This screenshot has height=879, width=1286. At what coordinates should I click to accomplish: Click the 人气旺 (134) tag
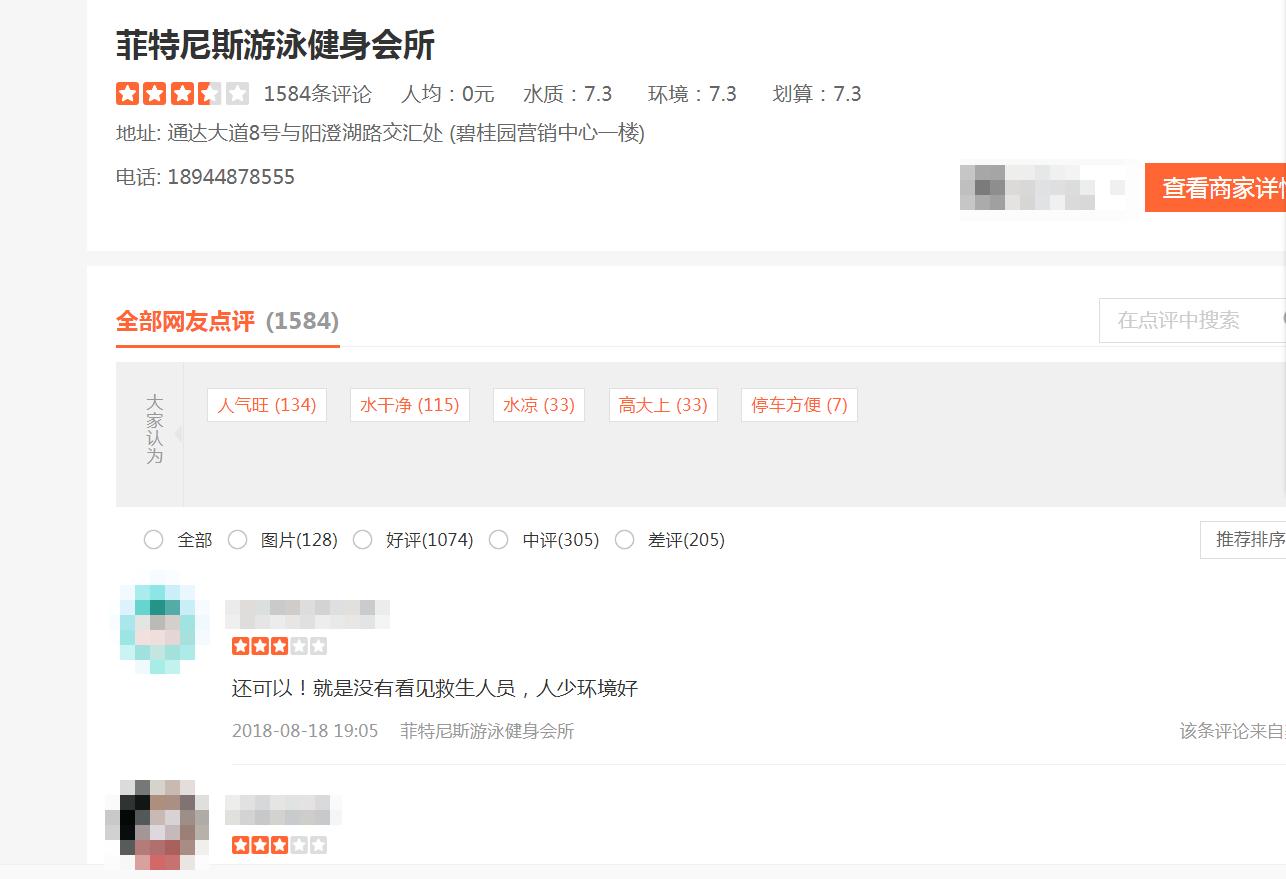click(266, 405)
